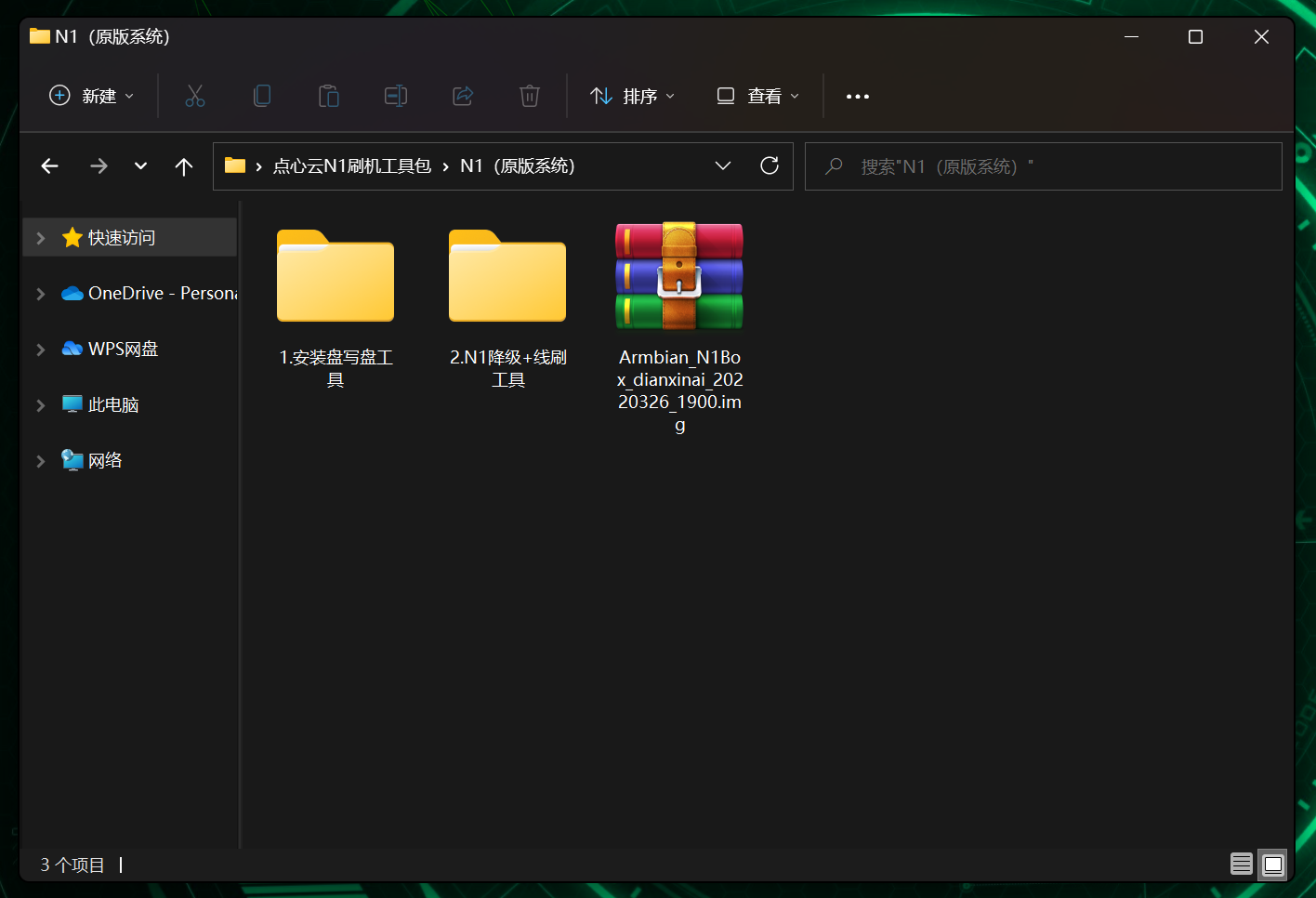Click N1（原版系统）breadcrumb segment

[x=518, y=166]
